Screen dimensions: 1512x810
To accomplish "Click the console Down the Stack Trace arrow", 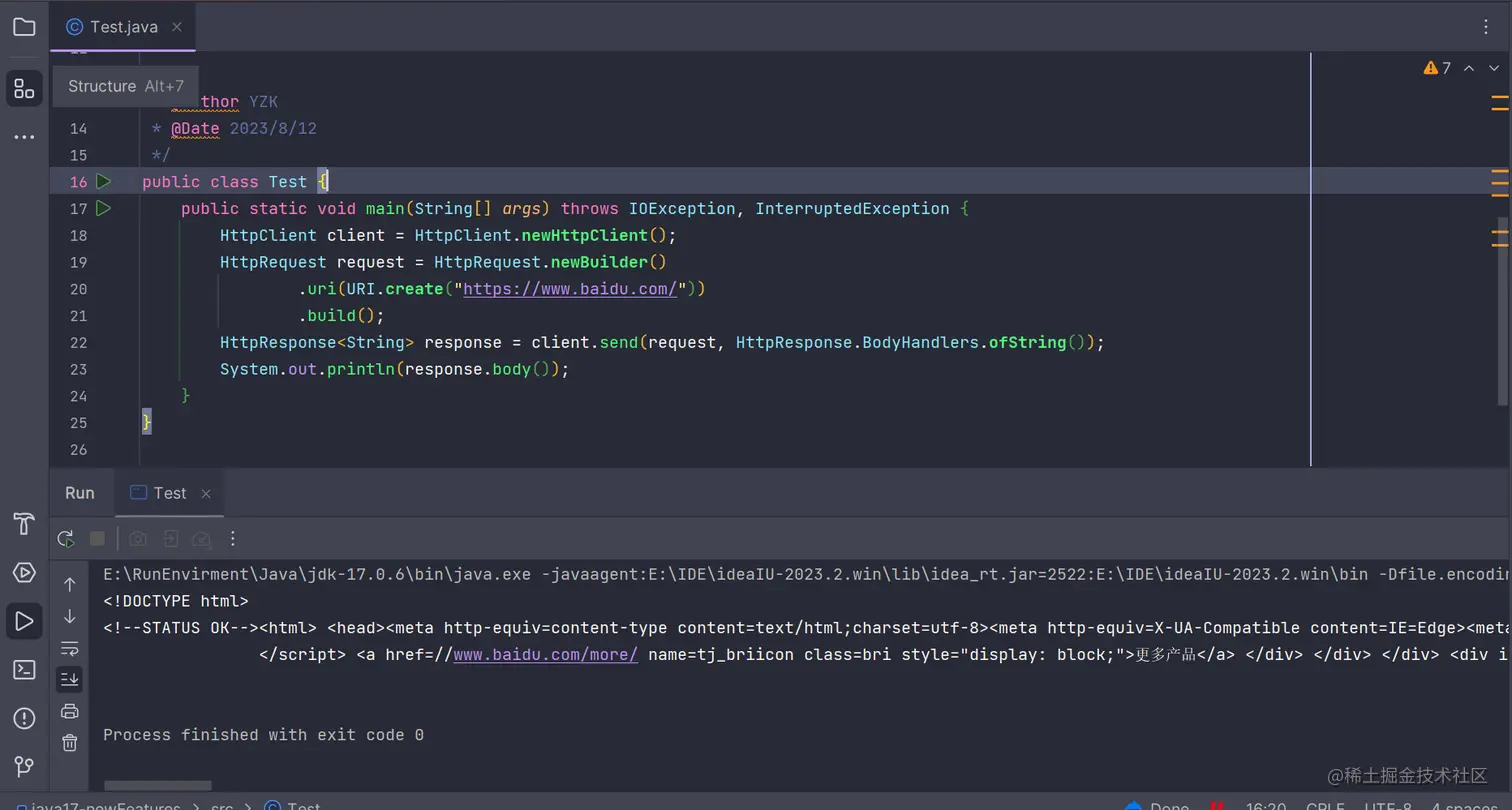I will point(69,616).
